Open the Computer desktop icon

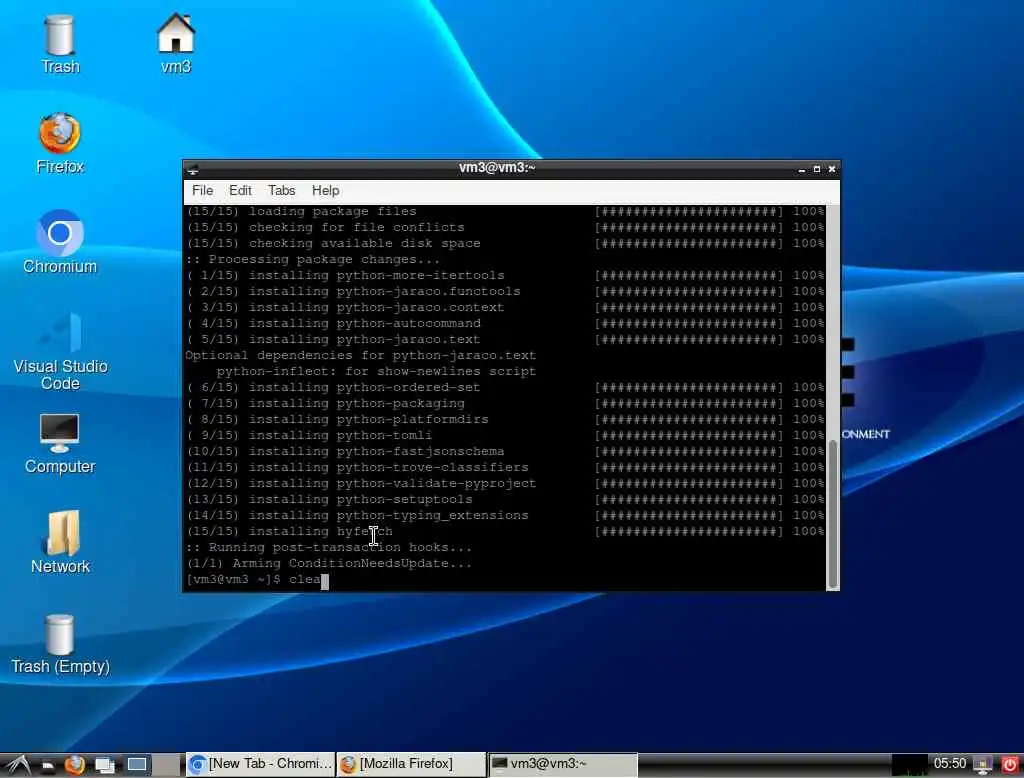click(59, 444)
